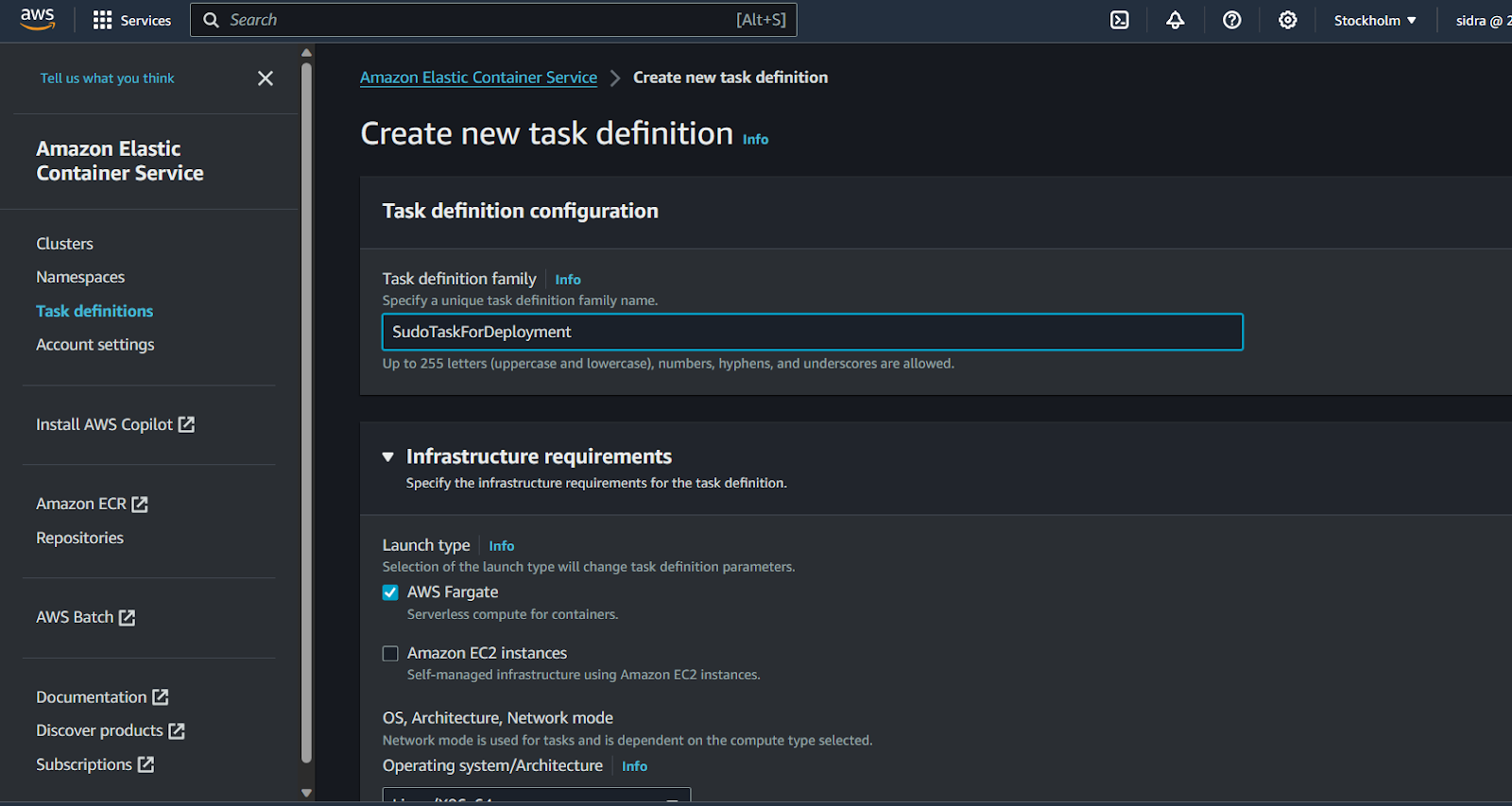Open the AWS home logo
Image resolution: width=1512 pixels, height=806 pixels.
(38, 19)
